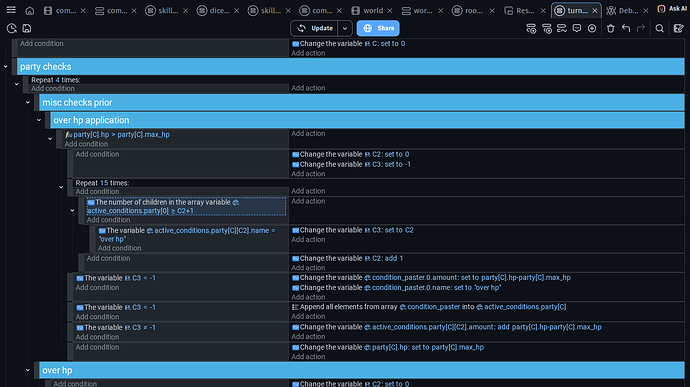Select the party checks group header
Screen dimensions: 690x387
350,66
